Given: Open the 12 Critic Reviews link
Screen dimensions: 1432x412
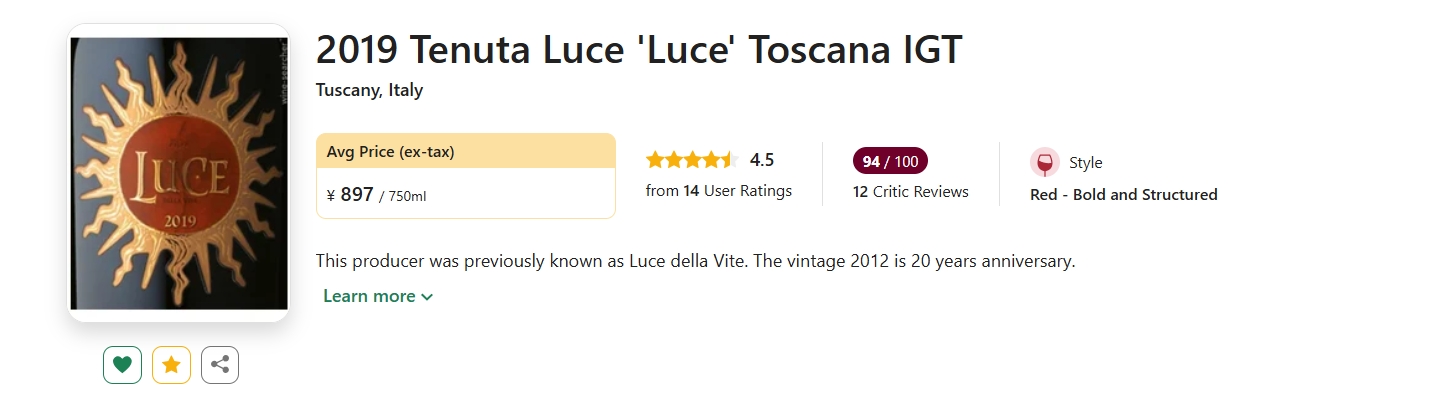Looking at the screenshot, I should [x=910, y=192].
